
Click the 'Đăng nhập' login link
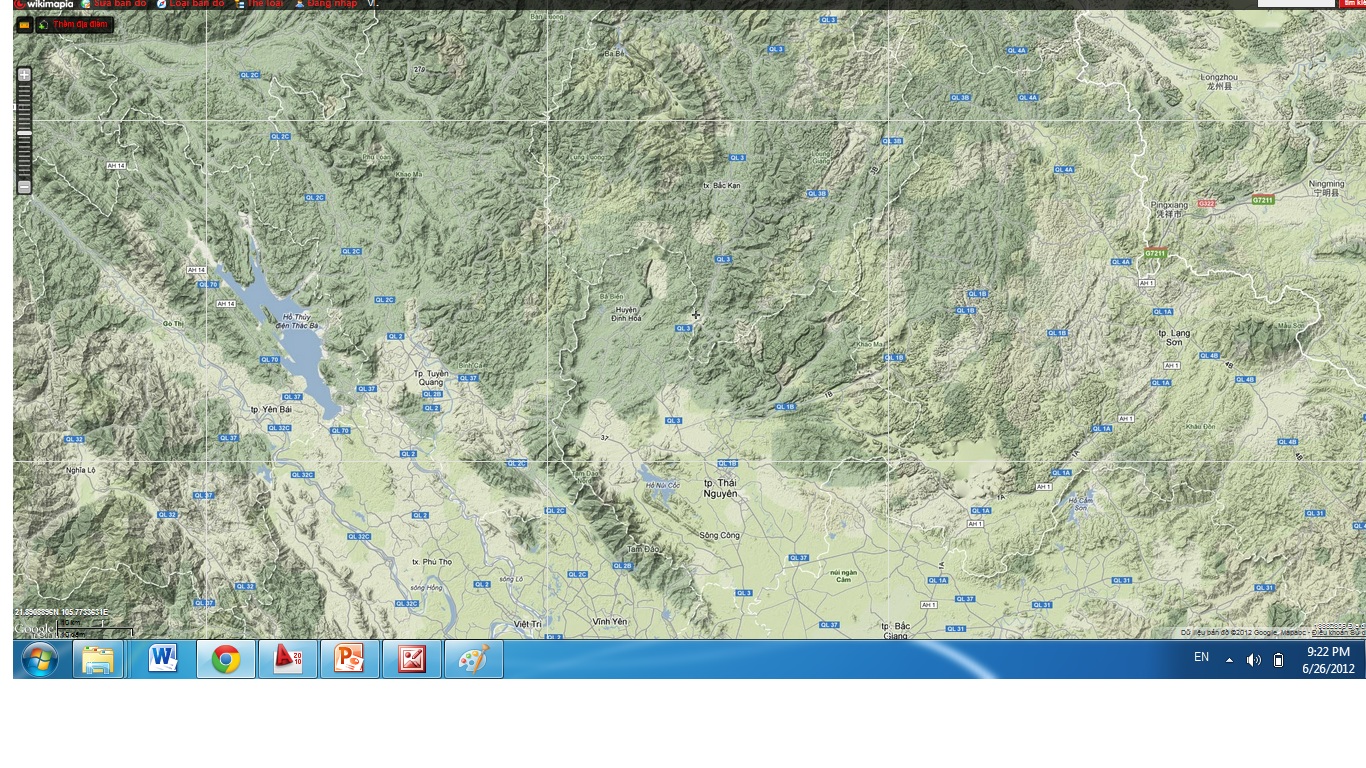(x=326, y=4)
